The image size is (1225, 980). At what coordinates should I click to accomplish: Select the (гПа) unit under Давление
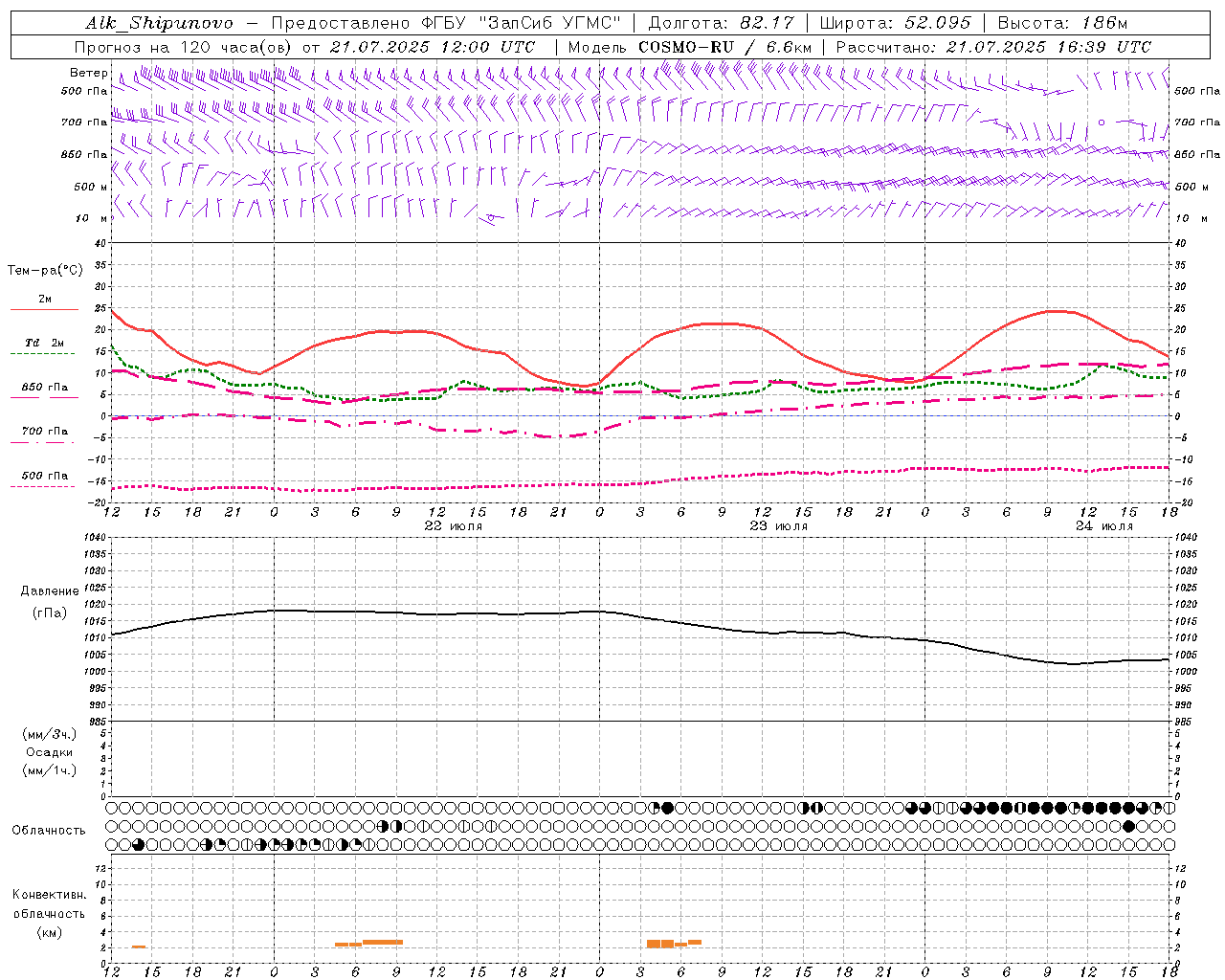click(x=49, y=612)
